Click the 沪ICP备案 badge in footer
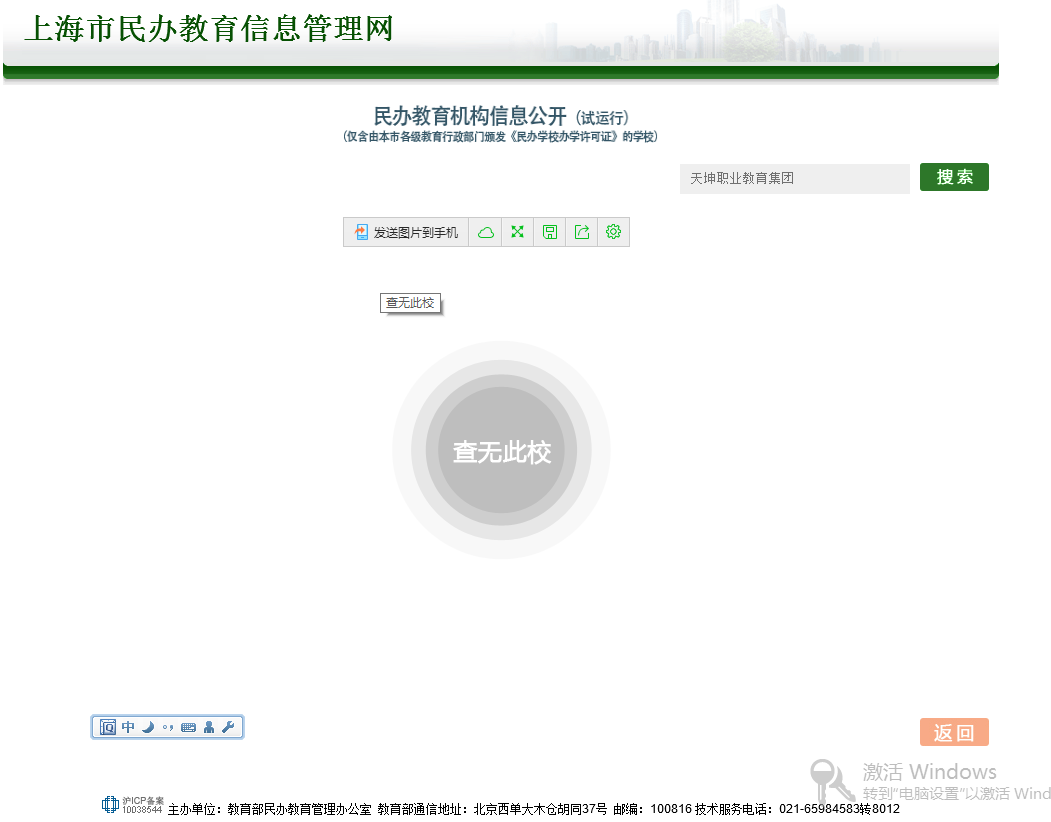 pos(132,805)
